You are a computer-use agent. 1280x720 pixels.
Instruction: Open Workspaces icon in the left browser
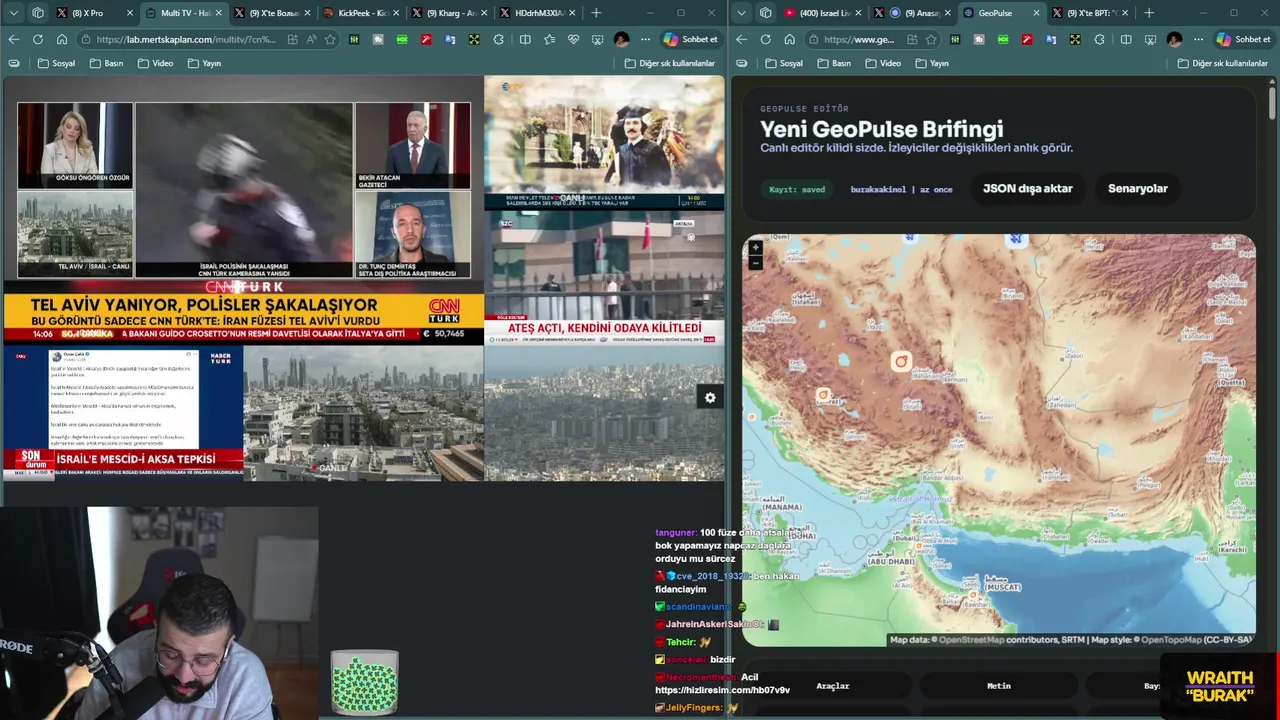coord(37,13)
